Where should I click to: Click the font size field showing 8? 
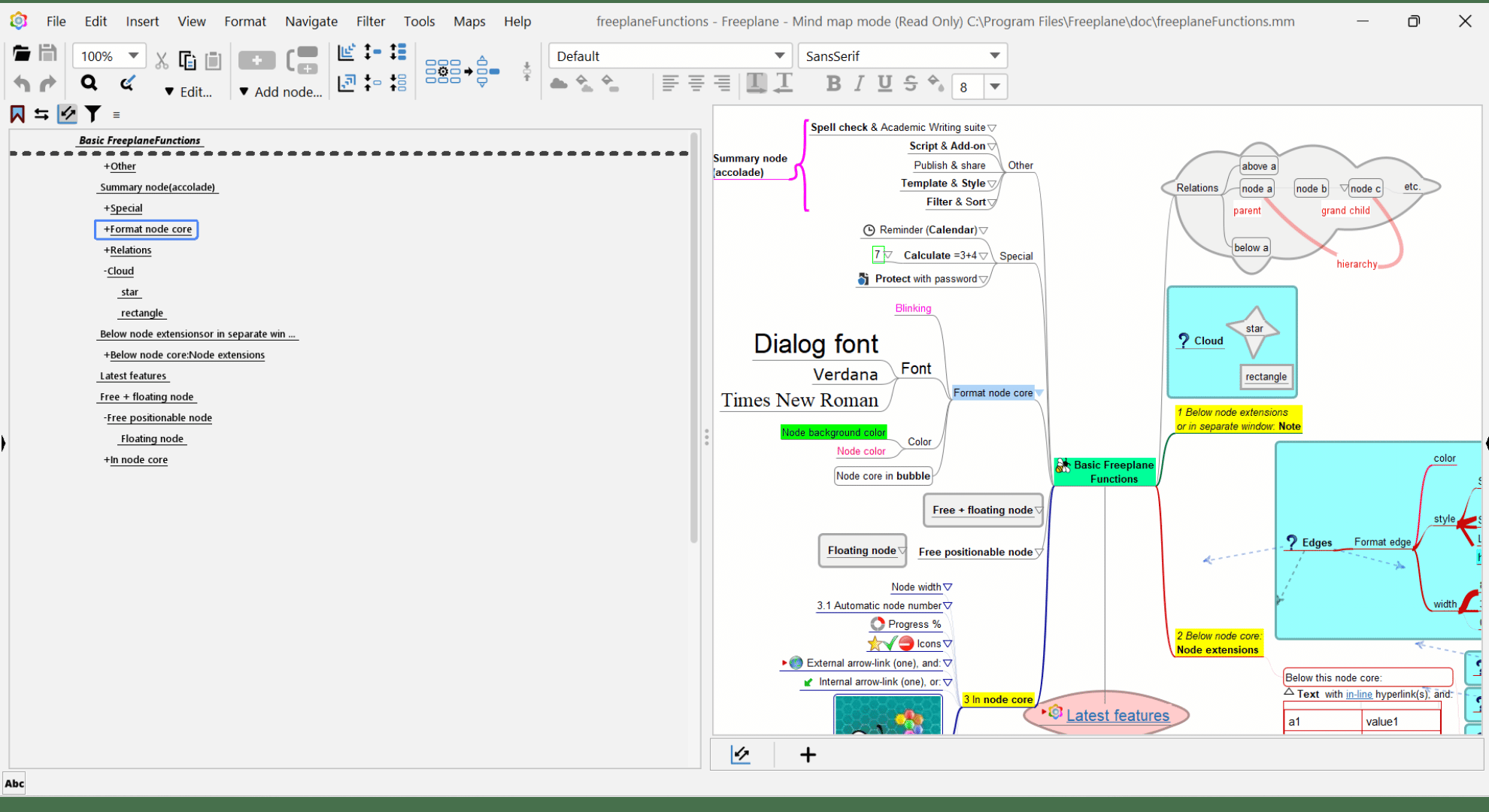click(968, 87)
